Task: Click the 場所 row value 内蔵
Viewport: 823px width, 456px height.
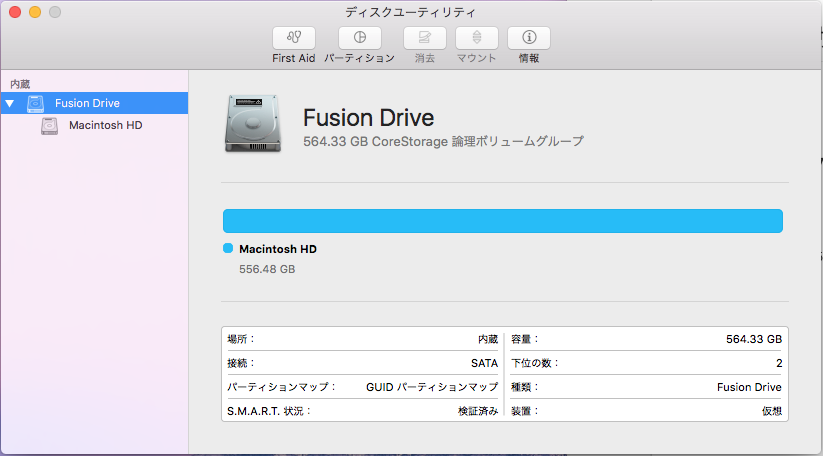Action: (488, 340)
